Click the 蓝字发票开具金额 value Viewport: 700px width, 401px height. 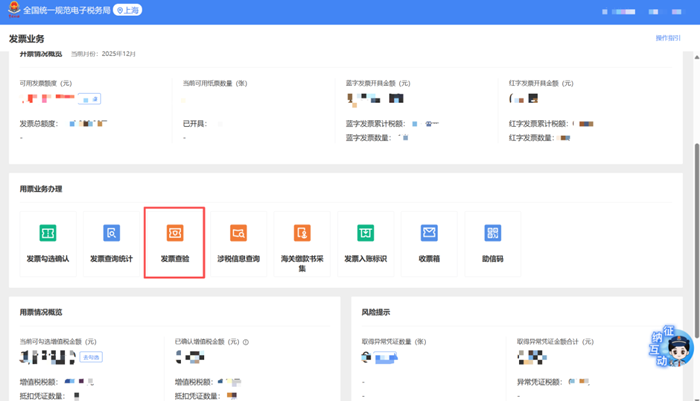pyautogui.click(x=375, y=99)
